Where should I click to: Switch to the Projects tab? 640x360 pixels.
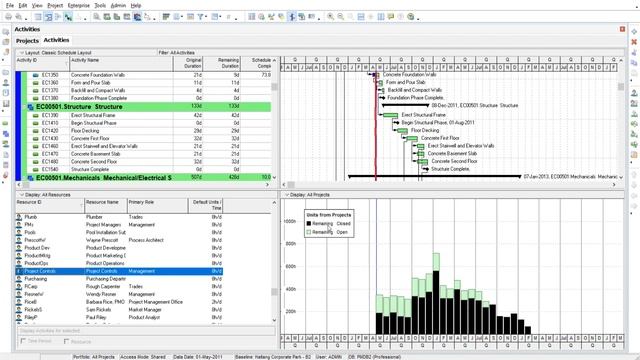coord(27,41)
